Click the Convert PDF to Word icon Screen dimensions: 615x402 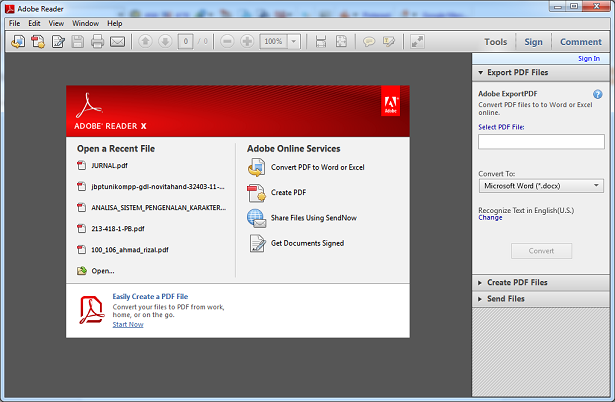257,167
